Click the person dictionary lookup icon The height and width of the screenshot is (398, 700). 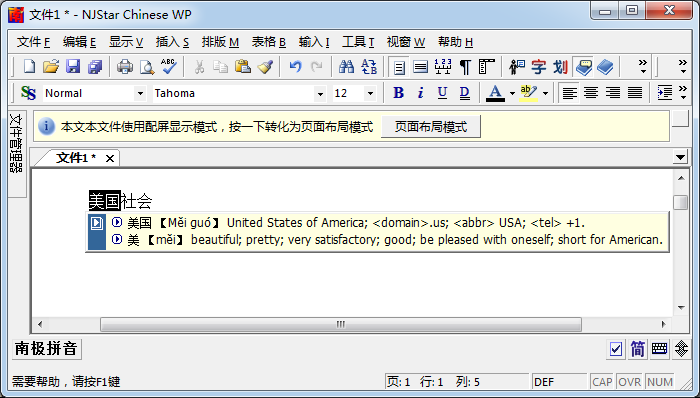pyautogui.click(x=517, y=67)
